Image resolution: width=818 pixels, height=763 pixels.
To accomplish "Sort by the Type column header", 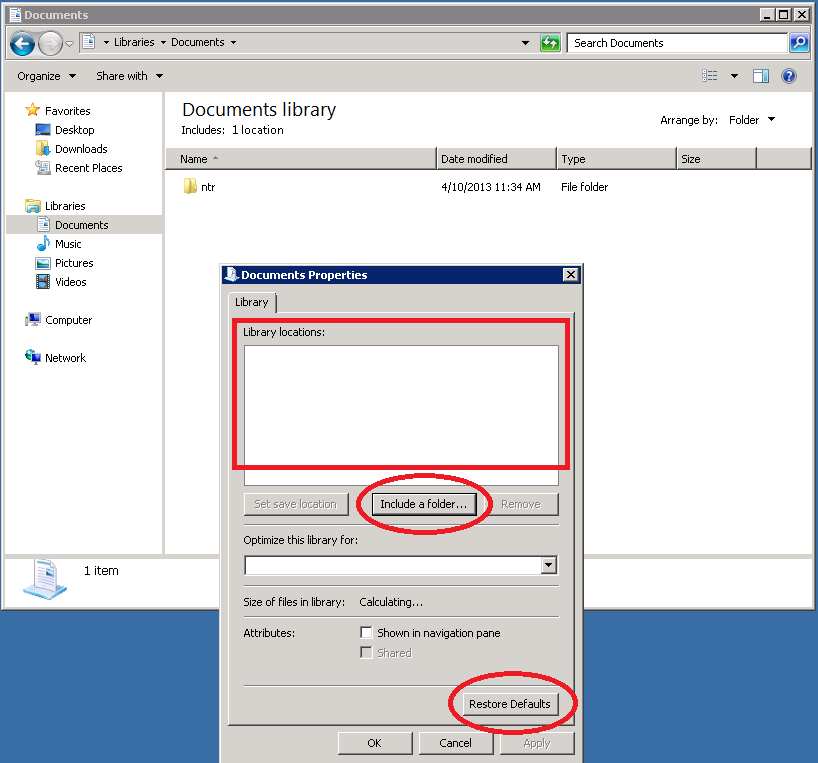I will [x=616, y=159].
